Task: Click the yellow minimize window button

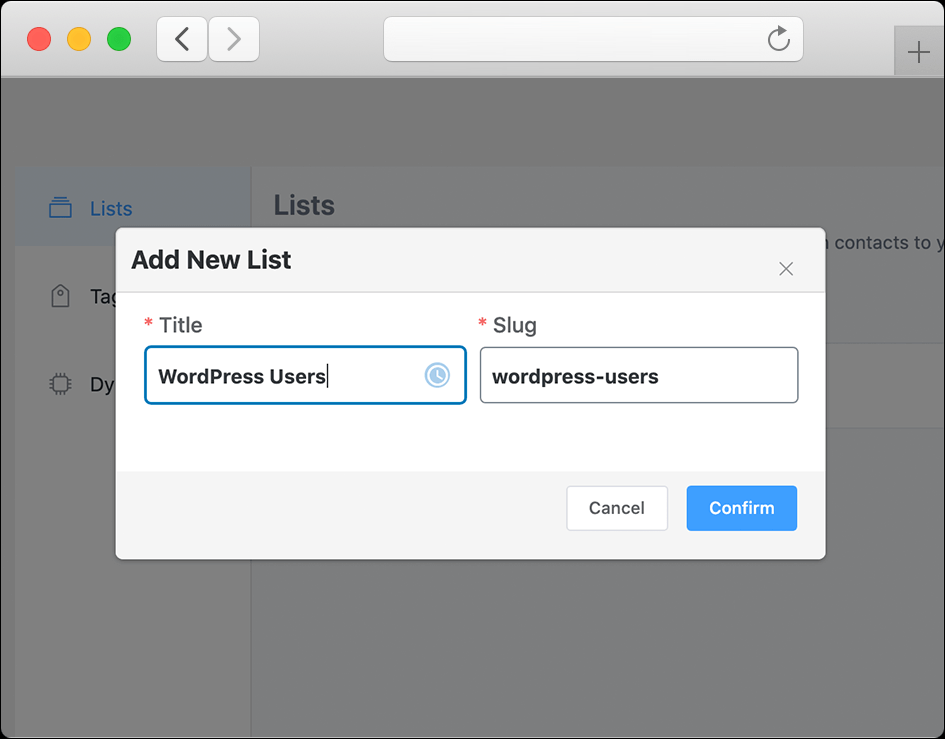Action: [79, 39]
